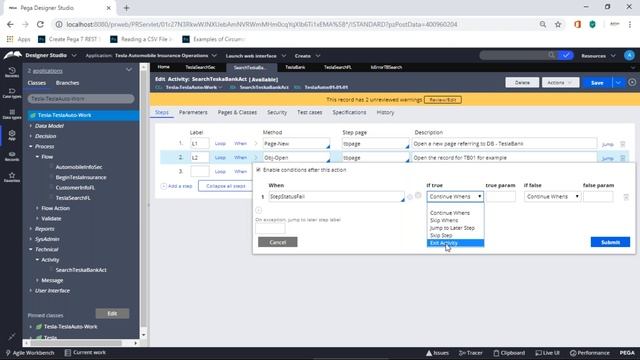The image size is (640, 360).
Task: Choose Jump to Later Step option
Action: click(455, 228)
